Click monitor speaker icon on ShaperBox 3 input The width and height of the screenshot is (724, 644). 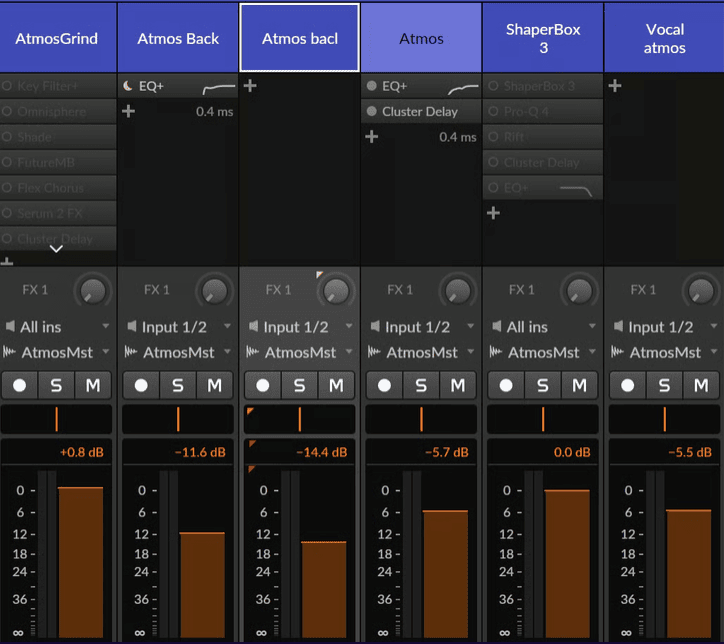496,326
